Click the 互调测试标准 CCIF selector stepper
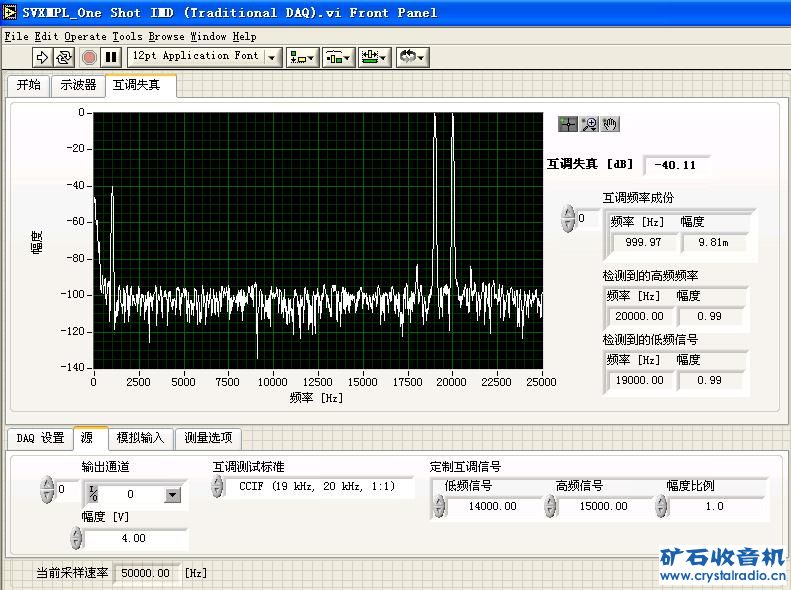The height and width of the screenshot is (590, 791). point(218,487)
